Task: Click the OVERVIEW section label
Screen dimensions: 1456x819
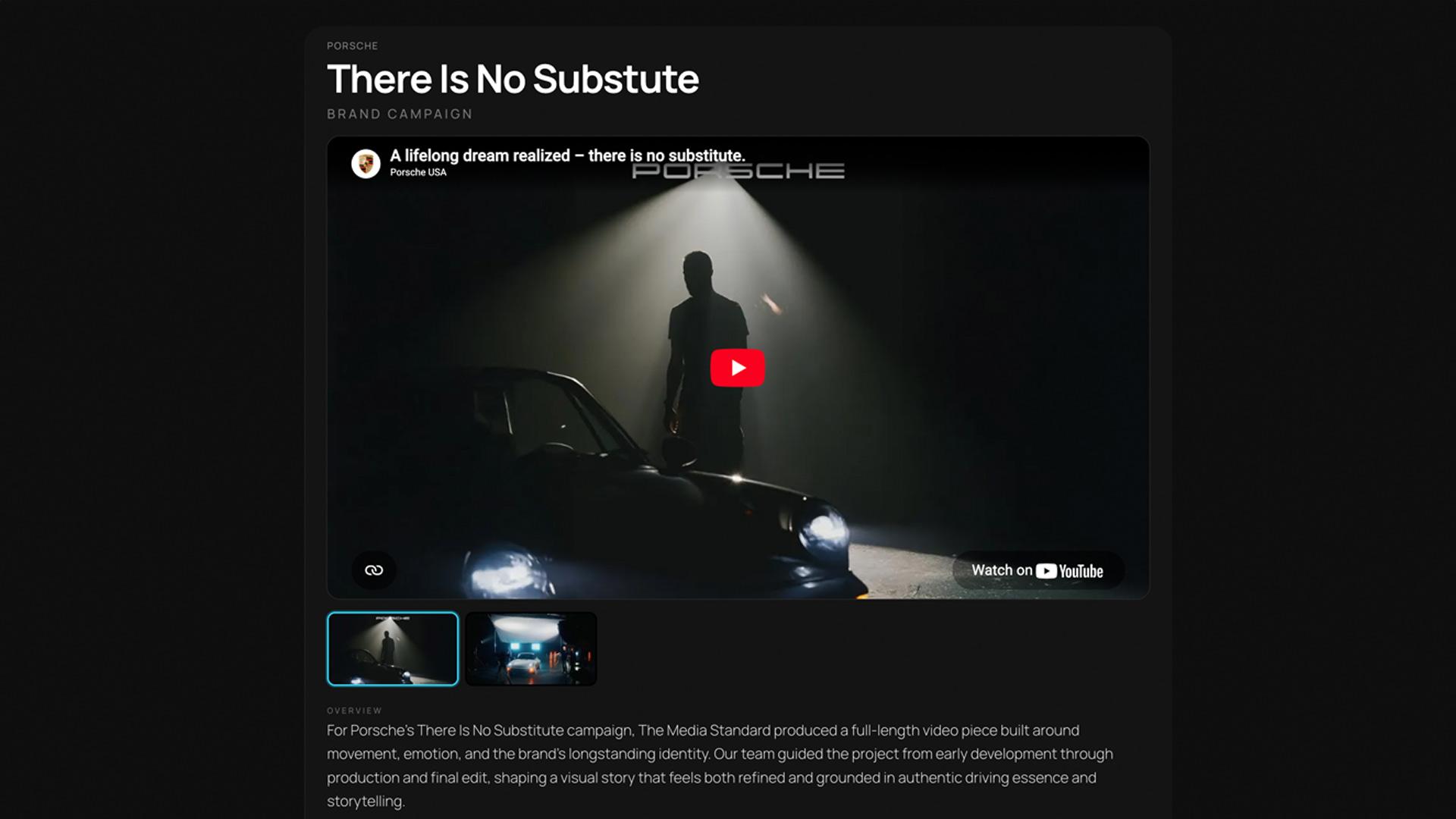Action: 354,711
